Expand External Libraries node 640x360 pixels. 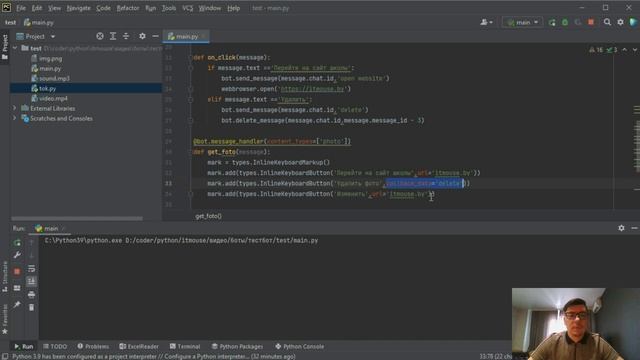(x=15, y=108)
